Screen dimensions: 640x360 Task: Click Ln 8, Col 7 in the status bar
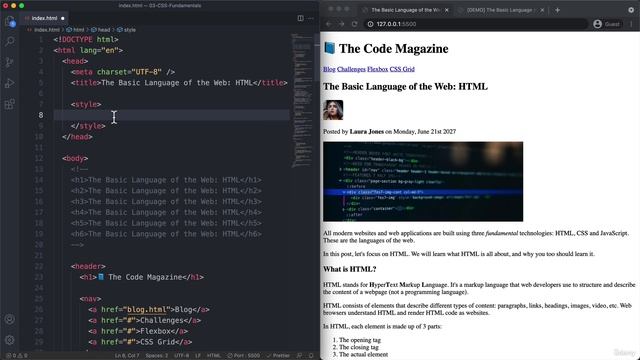[x=127, y=356]
